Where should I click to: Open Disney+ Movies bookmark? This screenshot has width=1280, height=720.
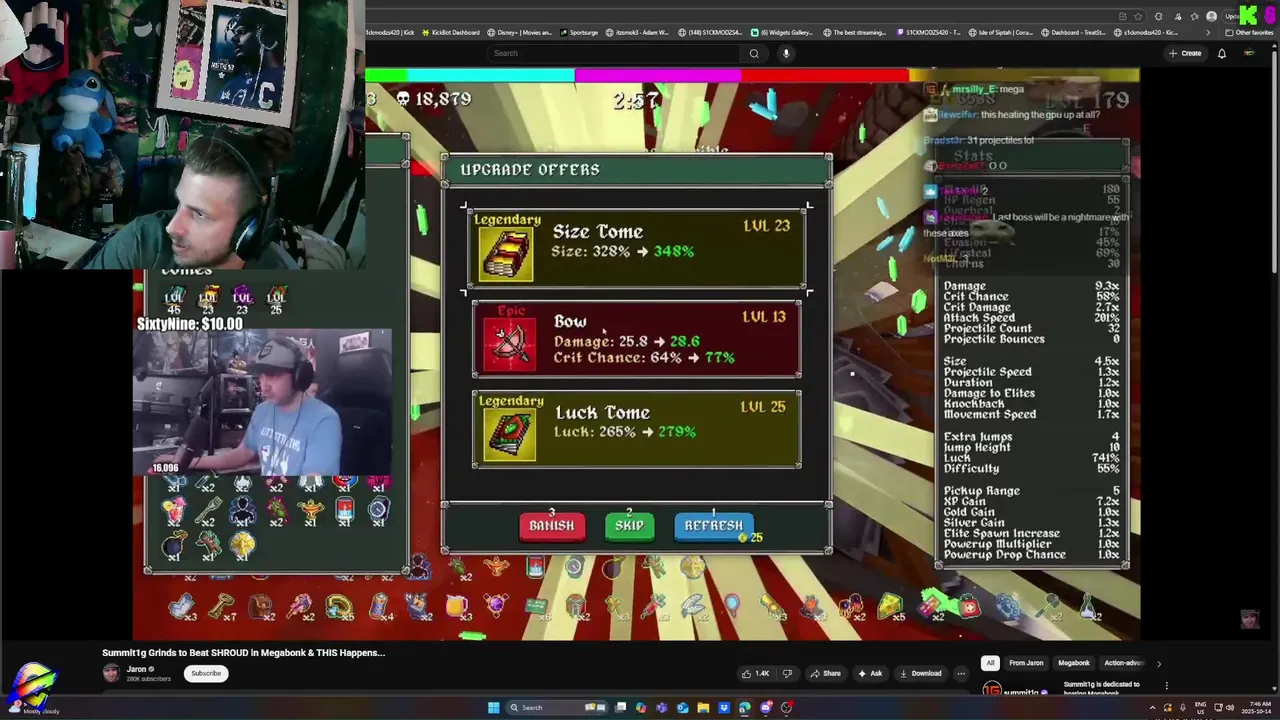(520, 32)
